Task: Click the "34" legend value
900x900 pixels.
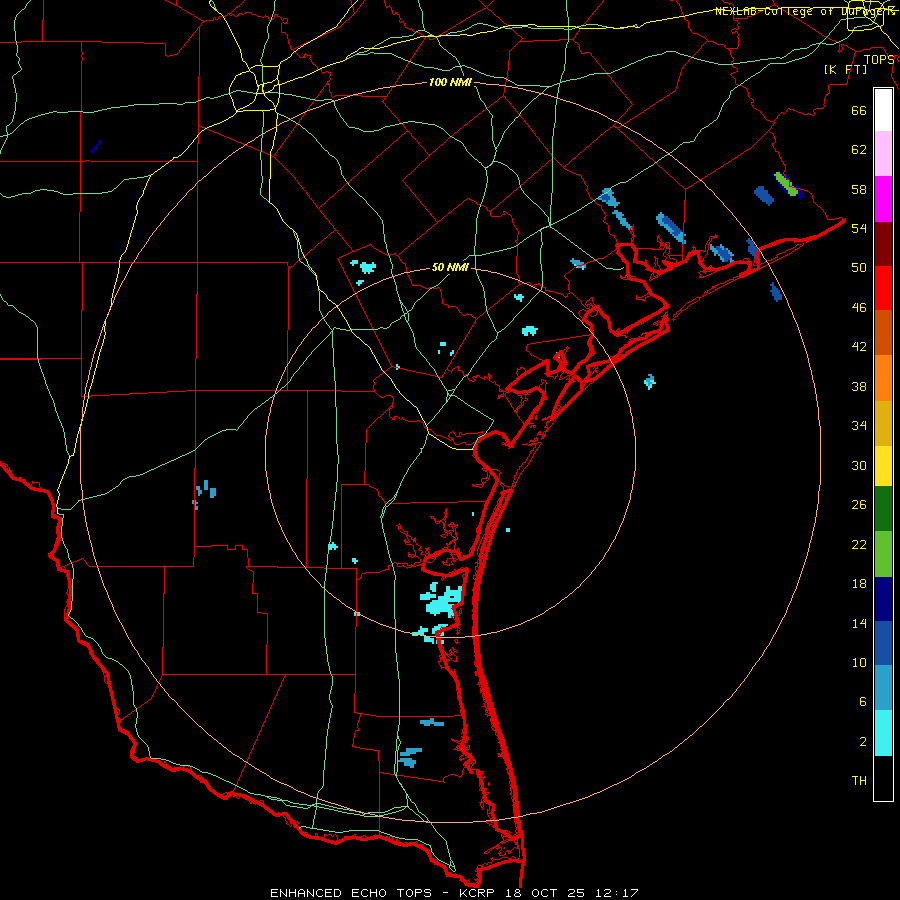Action: click(859, 426)
